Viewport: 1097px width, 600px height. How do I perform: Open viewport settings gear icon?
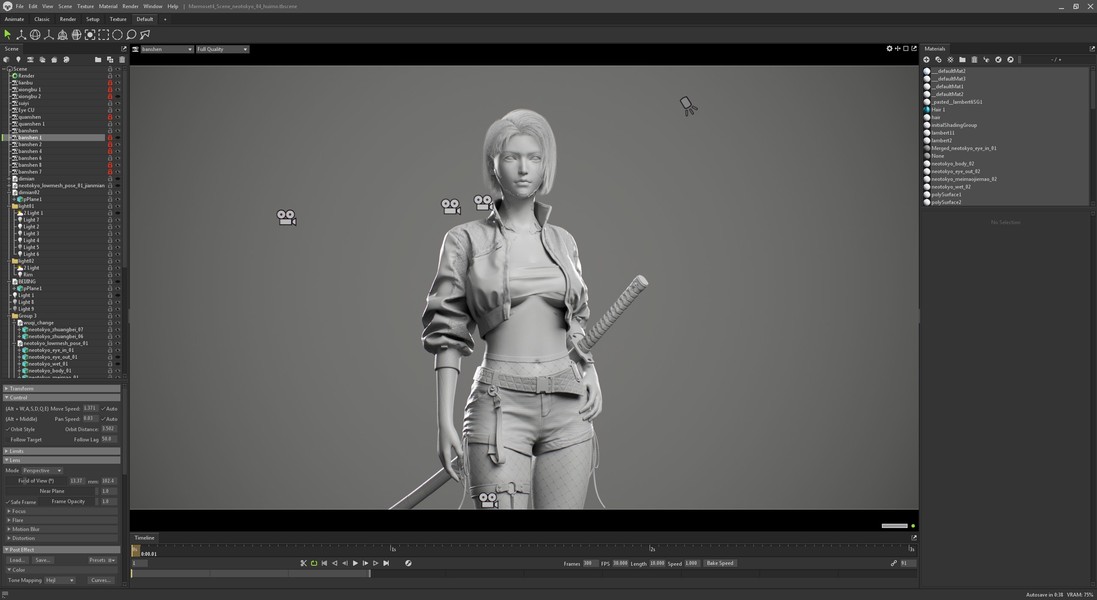pyautogui.click(x=889, y=49)
